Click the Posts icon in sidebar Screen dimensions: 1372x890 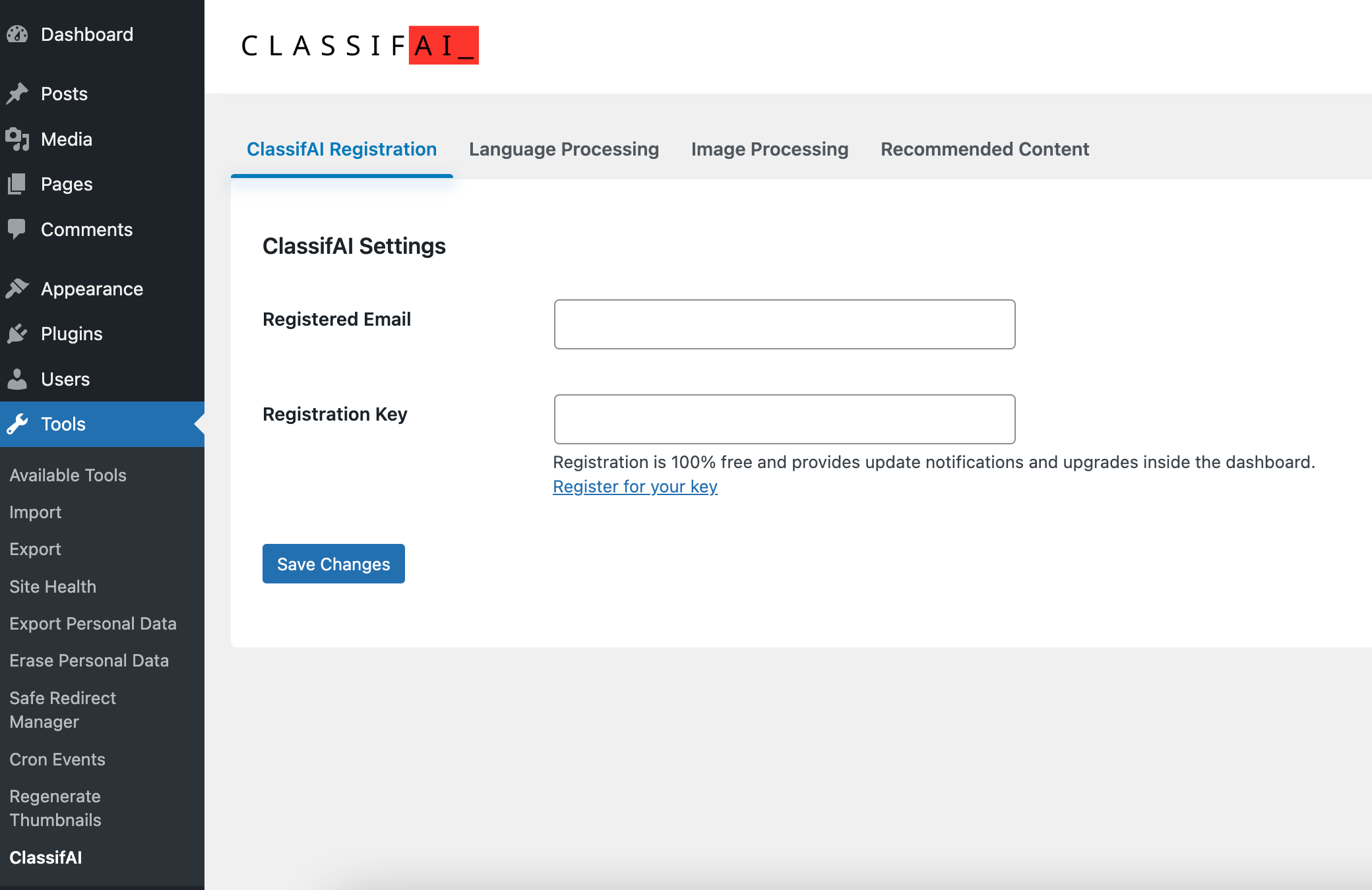pos(18,93)
